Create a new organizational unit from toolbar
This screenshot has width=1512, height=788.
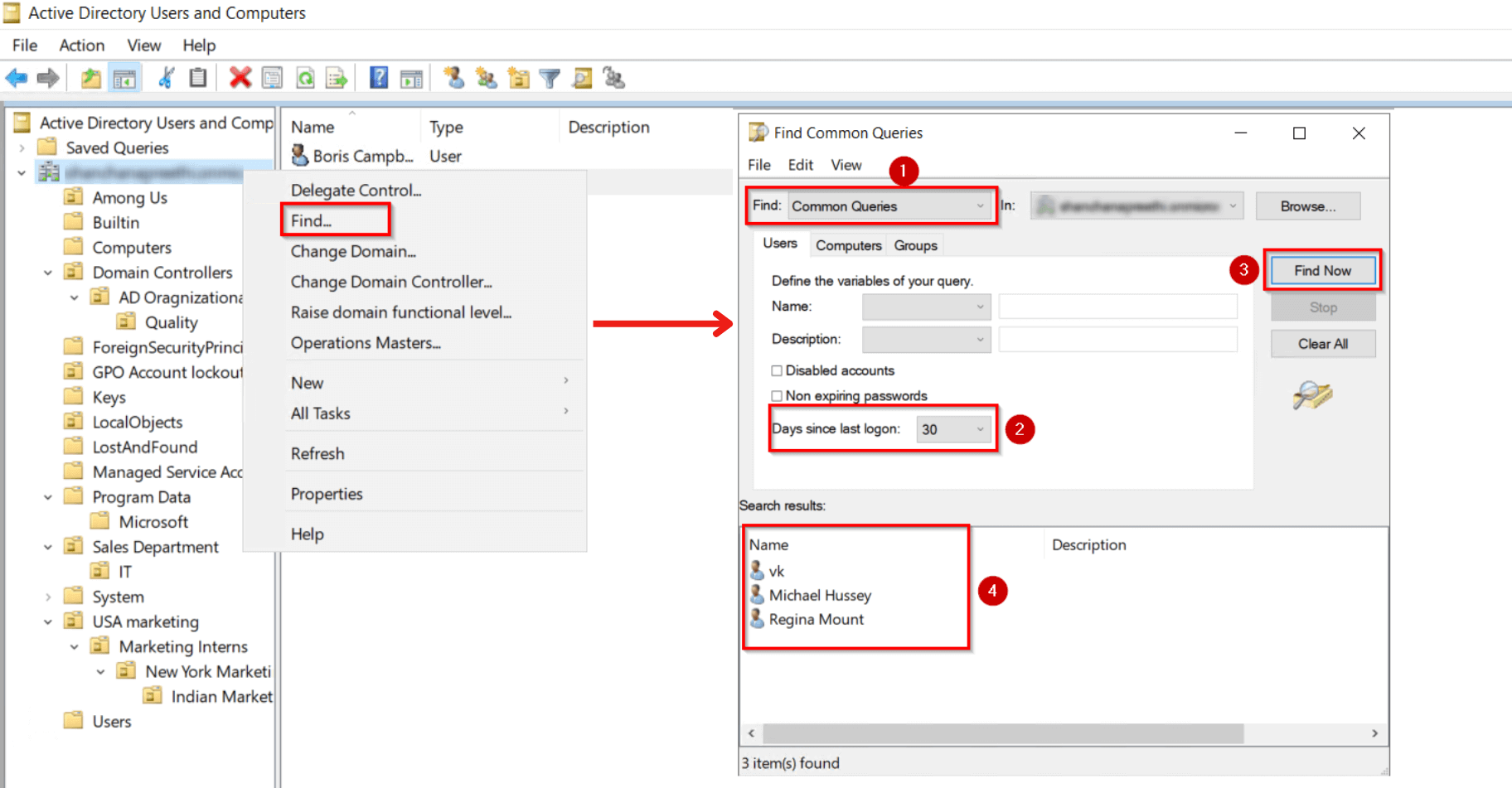518,77
